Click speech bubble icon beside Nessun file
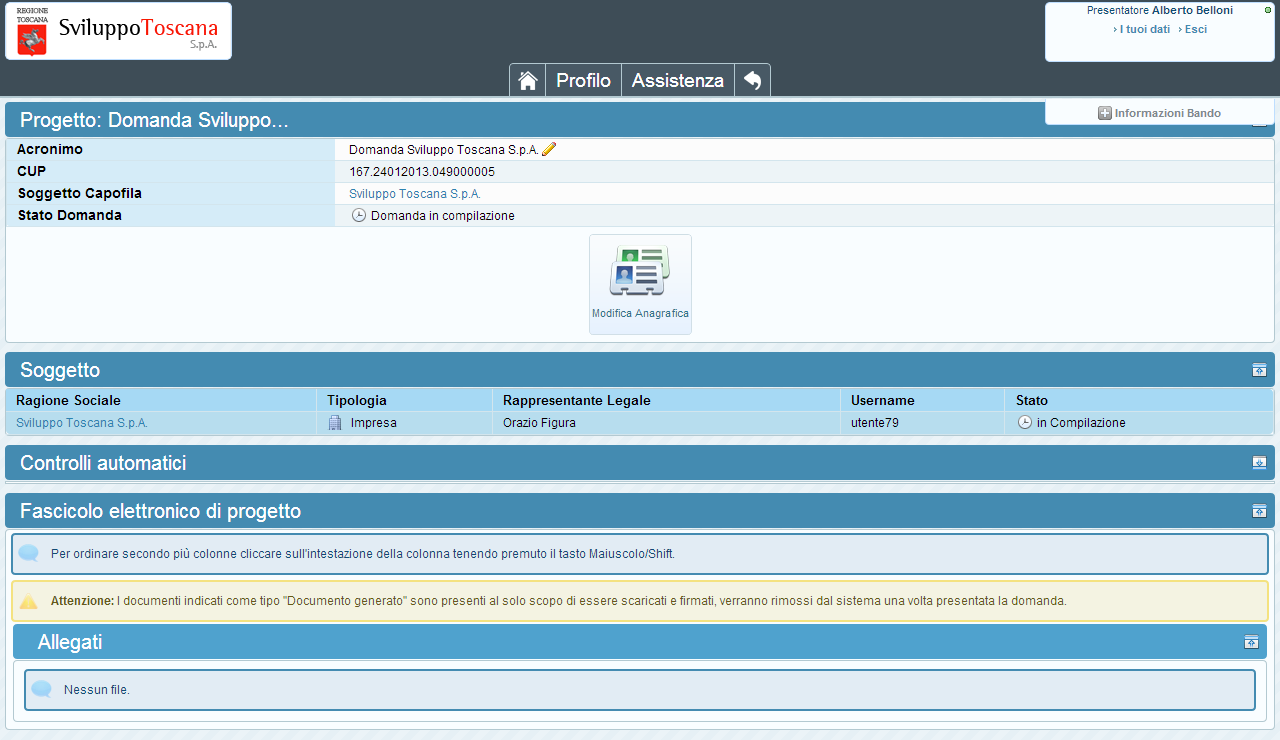This screenshot has width=1280, height=740. pyautogui.click(x=41, y=689)
